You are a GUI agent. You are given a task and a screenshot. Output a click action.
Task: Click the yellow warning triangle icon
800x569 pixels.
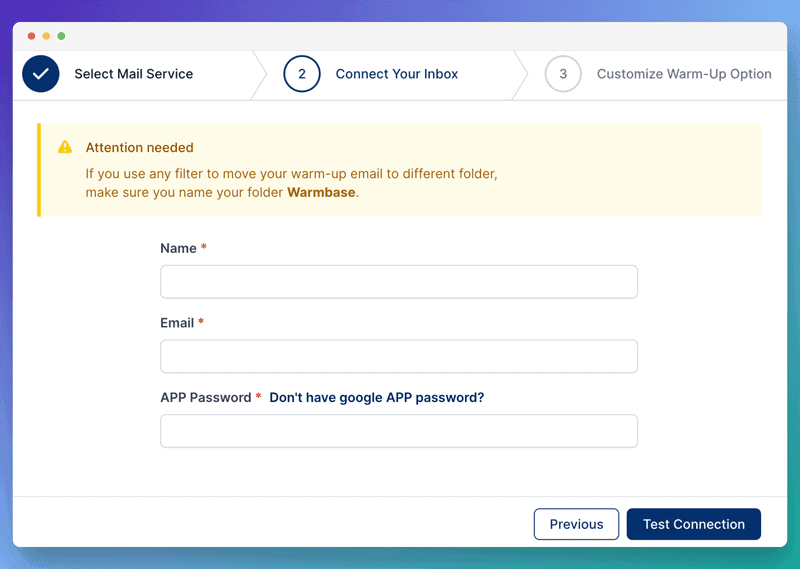(x=65, y=147)
